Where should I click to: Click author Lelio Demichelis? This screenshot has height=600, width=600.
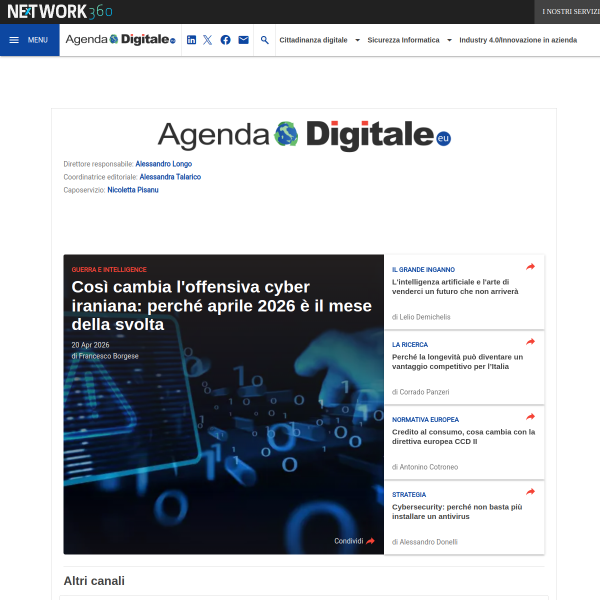[425, 317]
